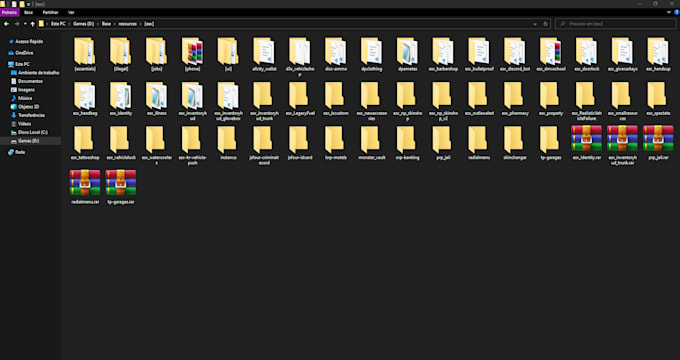Select the esx_barbershop folder
Screen dimensions: 680x360
pos(443,54)
